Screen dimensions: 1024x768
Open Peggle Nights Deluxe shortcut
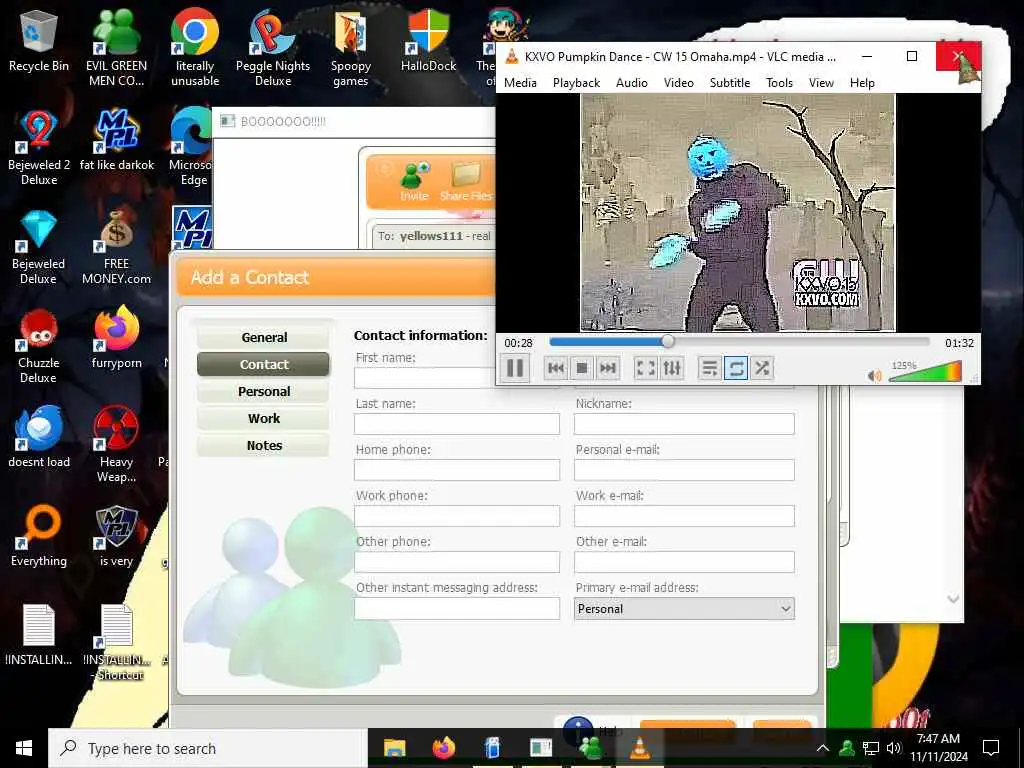273,47
